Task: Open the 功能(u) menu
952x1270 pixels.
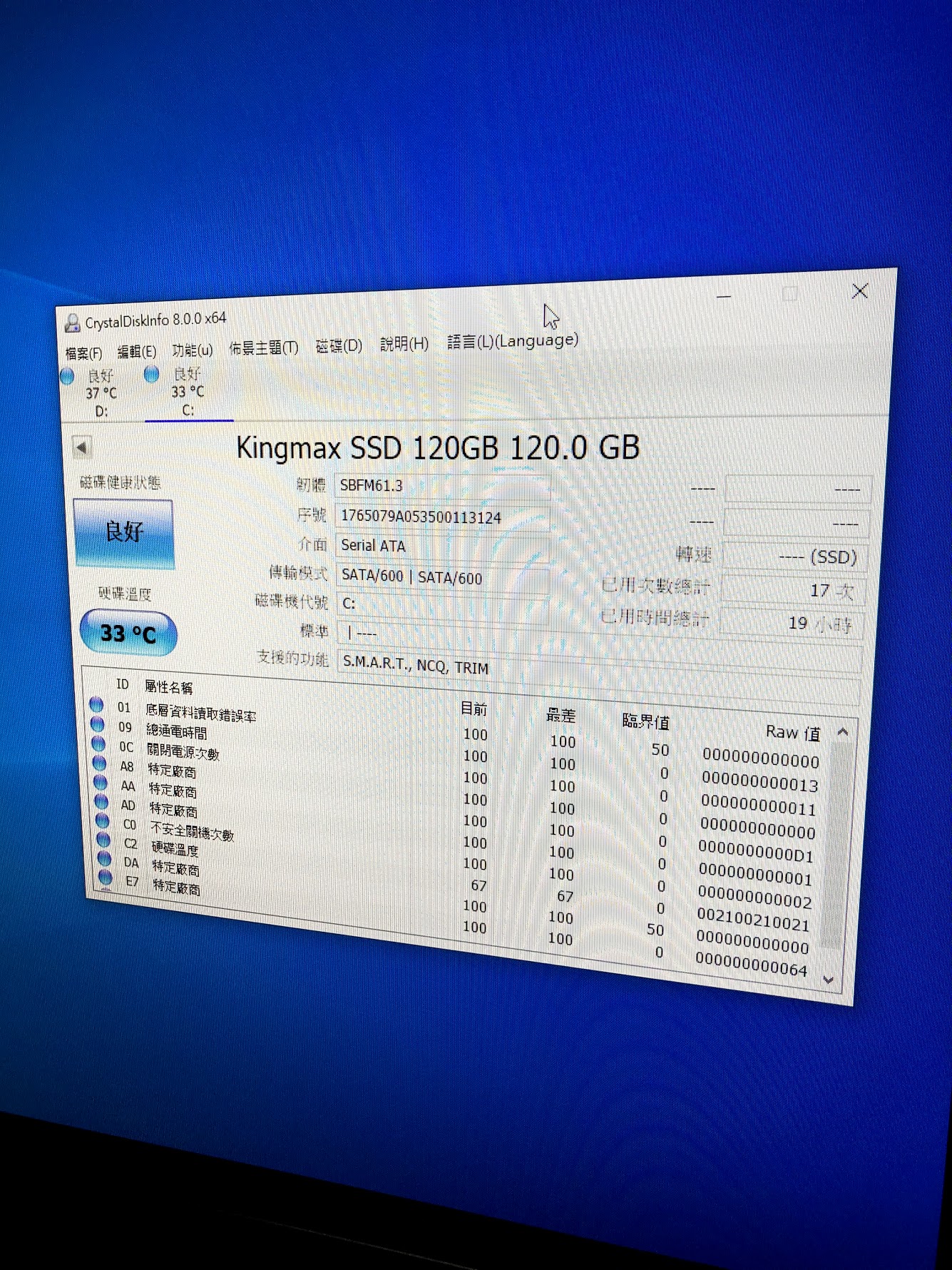Action: [x=193, y=350]
